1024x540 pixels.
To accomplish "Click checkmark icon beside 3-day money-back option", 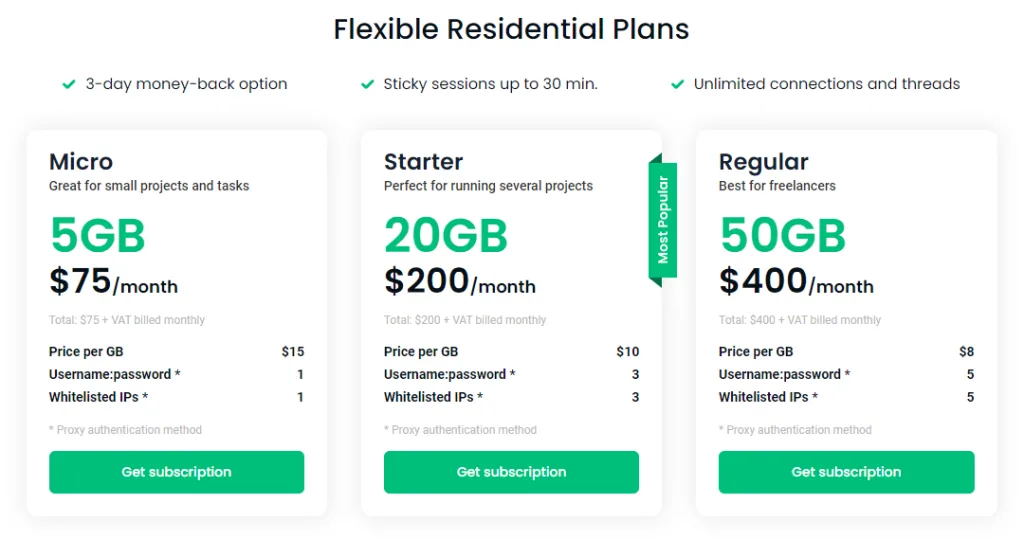I will 69,85.
